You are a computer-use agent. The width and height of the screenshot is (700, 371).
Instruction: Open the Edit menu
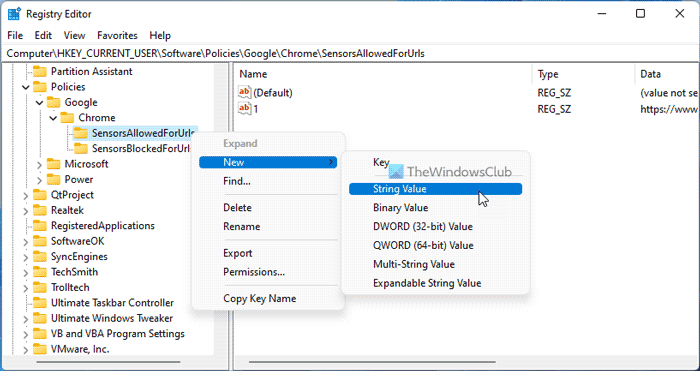coord(43,35)
